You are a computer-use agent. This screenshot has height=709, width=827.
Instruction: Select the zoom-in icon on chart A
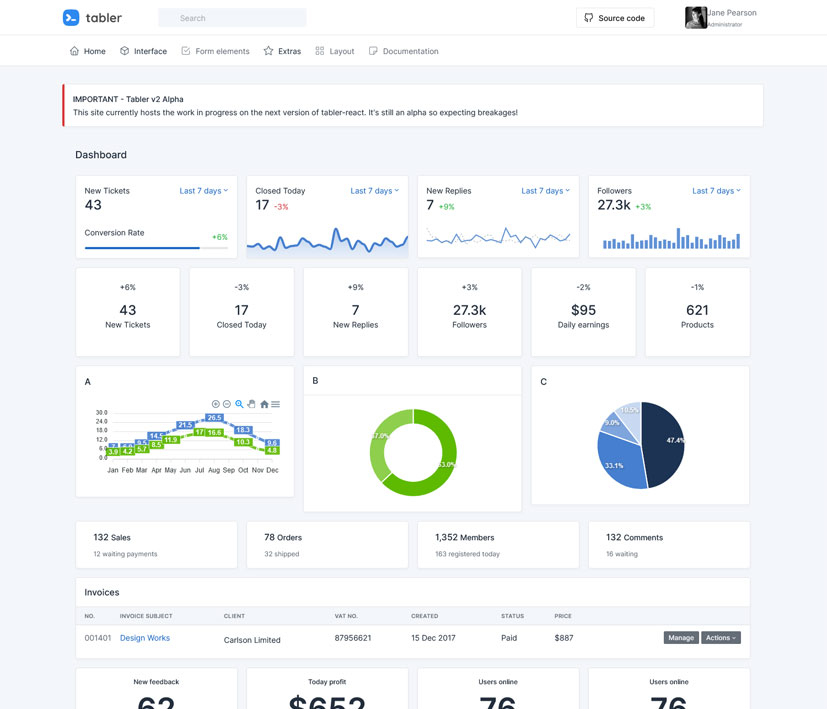[216, 404]
